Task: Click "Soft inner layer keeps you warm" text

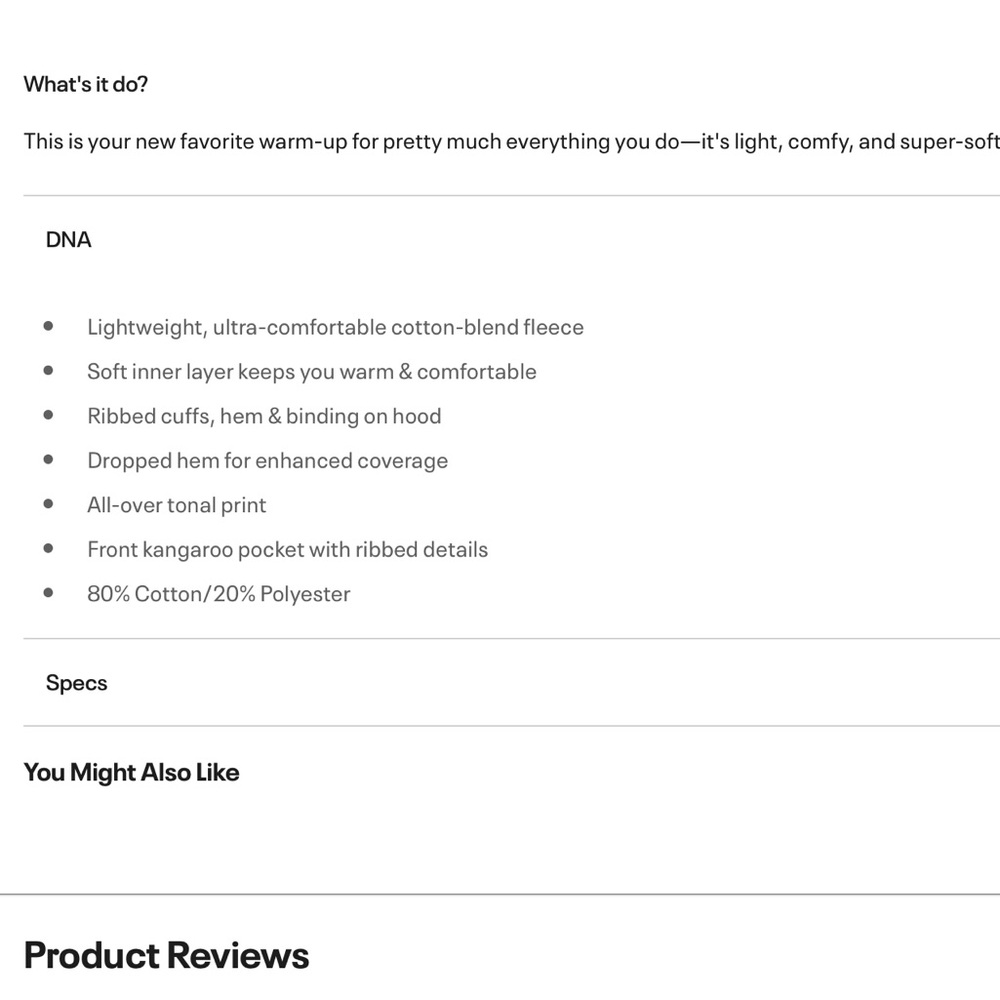Action: pos(311,372)
